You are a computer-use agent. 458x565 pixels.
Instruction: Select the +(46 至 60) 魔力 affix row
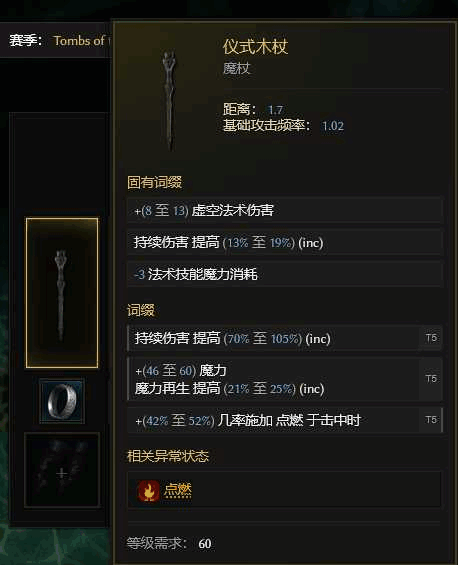point(285,379)
